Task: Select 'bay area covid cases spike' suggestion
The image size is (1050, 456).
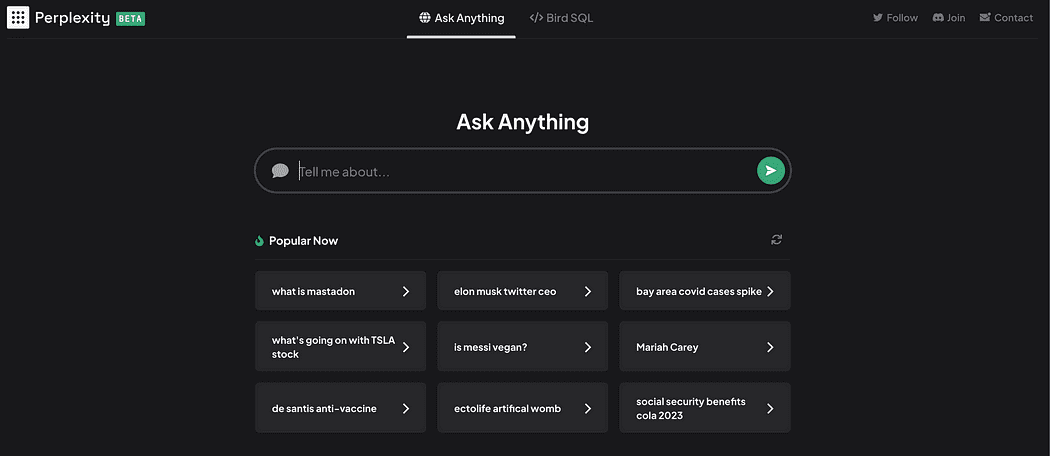Action: click(x=698, y=291)
